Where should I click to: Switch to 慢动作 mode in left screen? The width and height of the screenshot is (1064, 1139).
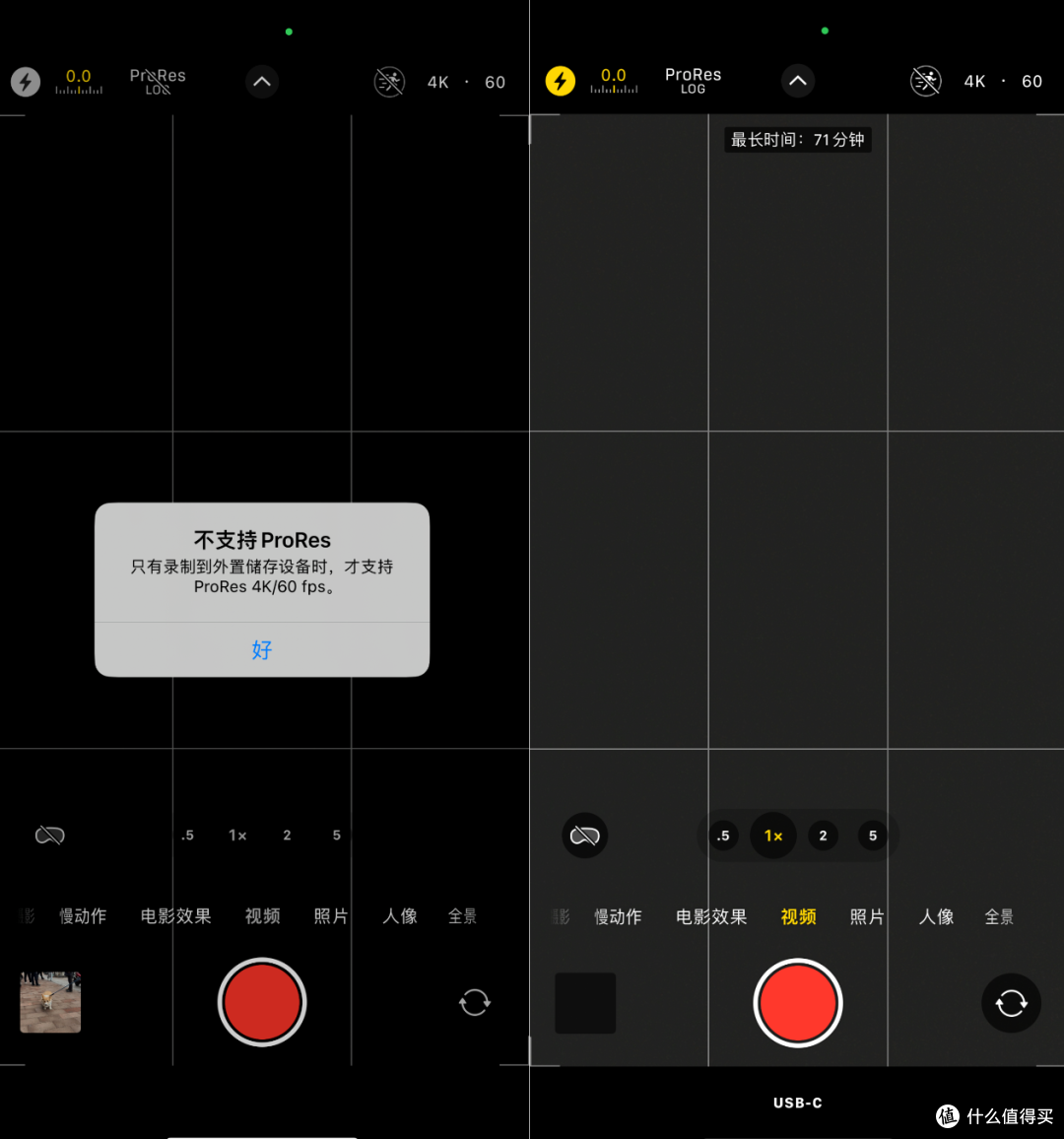(x=83, y=916)
